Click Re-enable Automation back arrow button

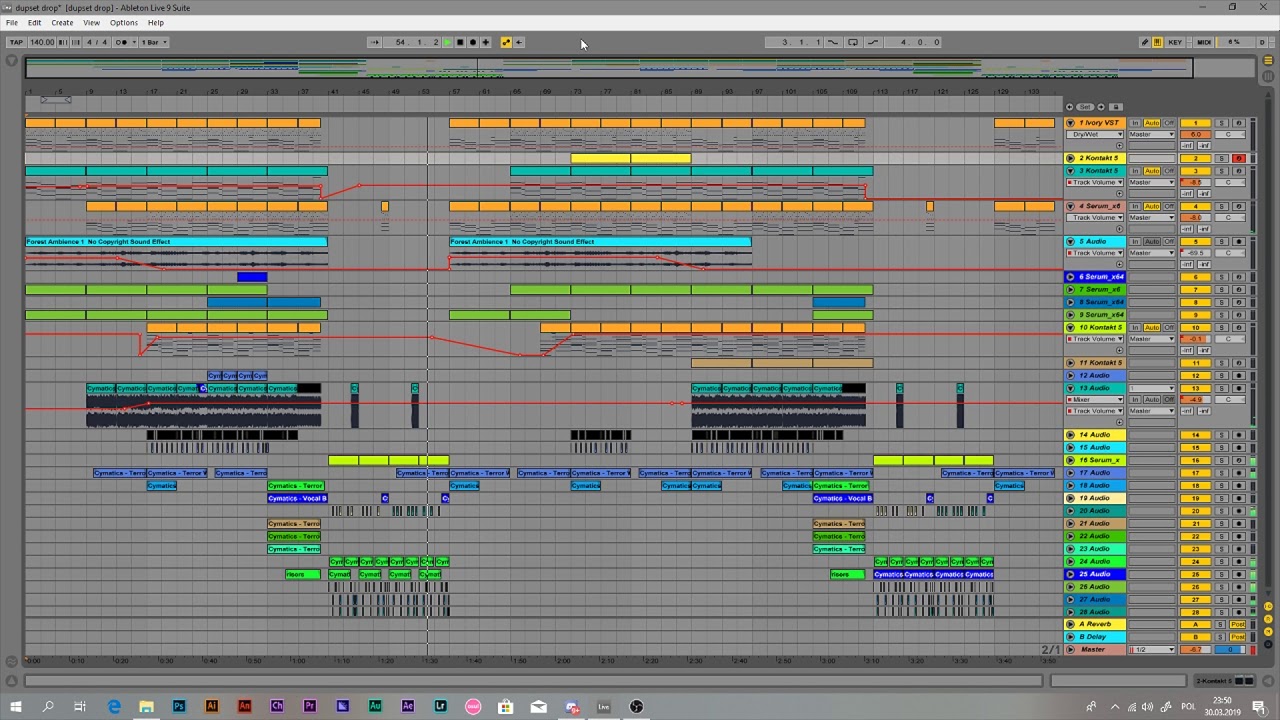(x=519, y=42)
